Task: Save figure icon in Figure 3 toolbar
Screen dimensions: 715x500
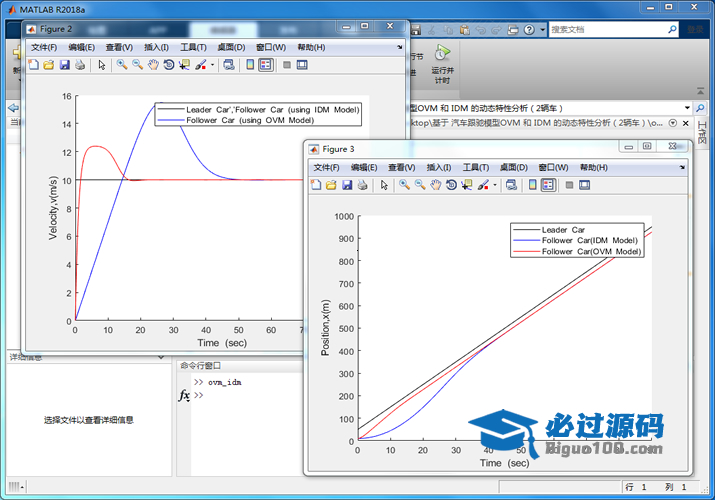Action: pyautogui.click(x=347, y=185)
